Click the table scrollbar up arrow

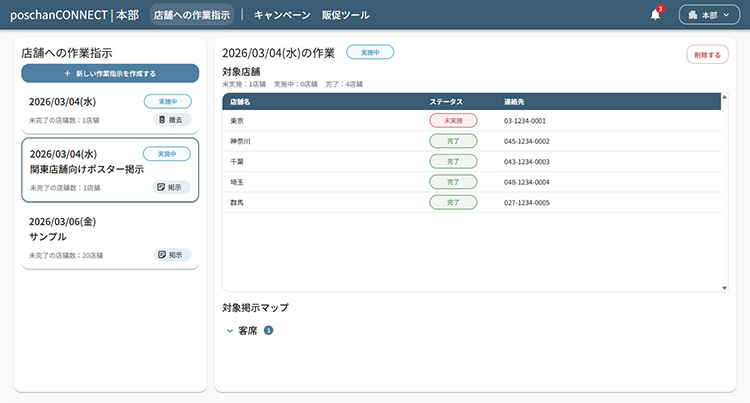724,98
